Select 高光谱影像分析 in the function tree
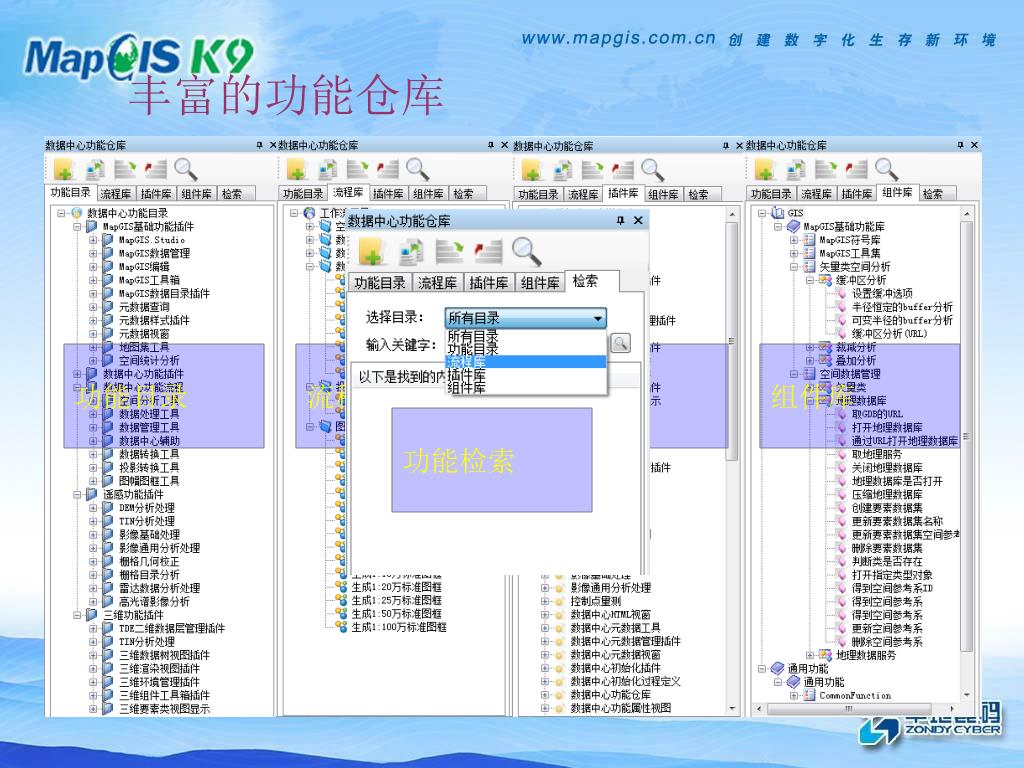Viewport: 1024px width, 768px height. [154, 601]
